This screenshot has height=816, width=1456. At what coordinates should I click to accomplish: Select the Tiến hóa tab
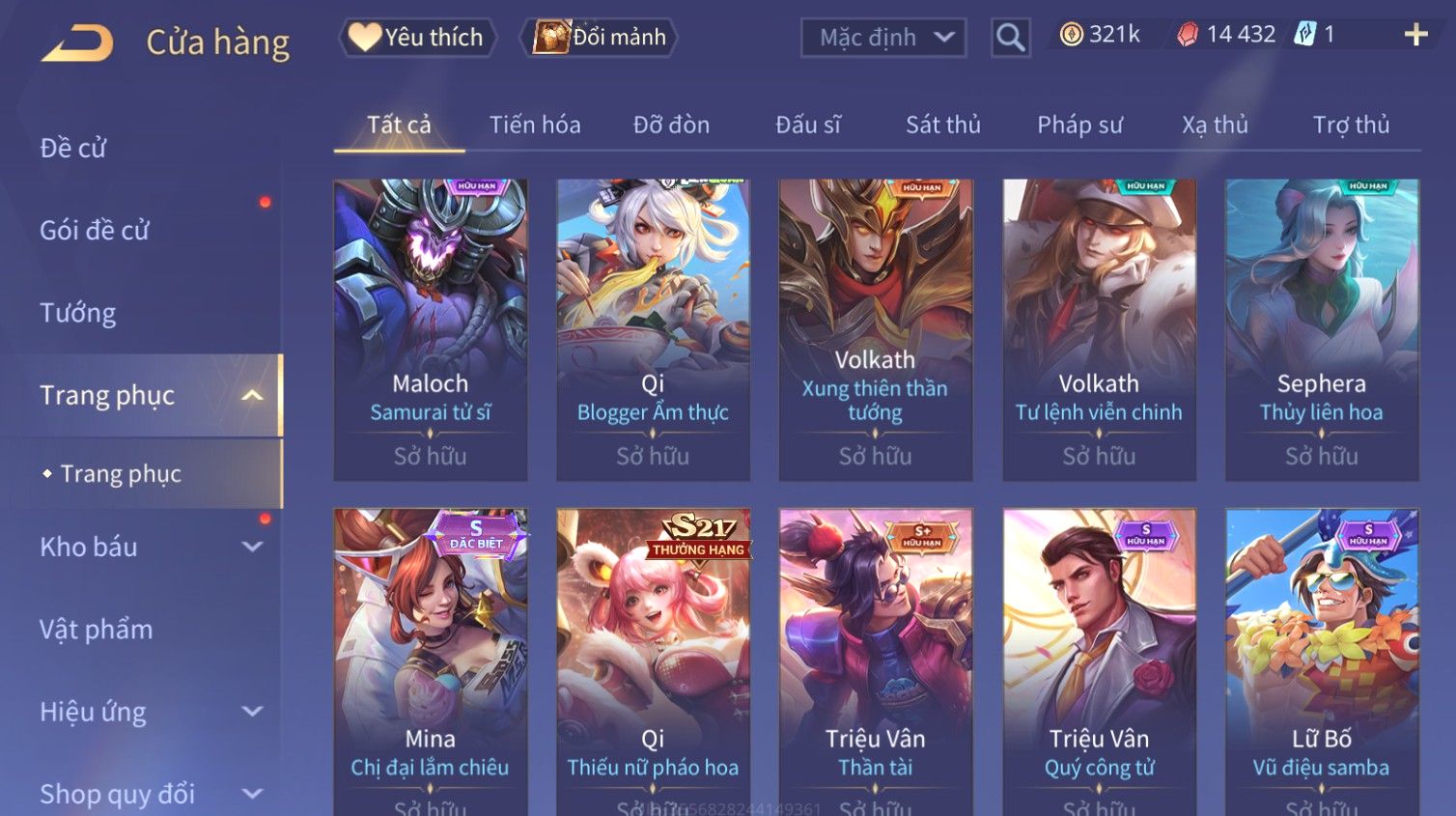pyautogui.click(x=535, y=125)
